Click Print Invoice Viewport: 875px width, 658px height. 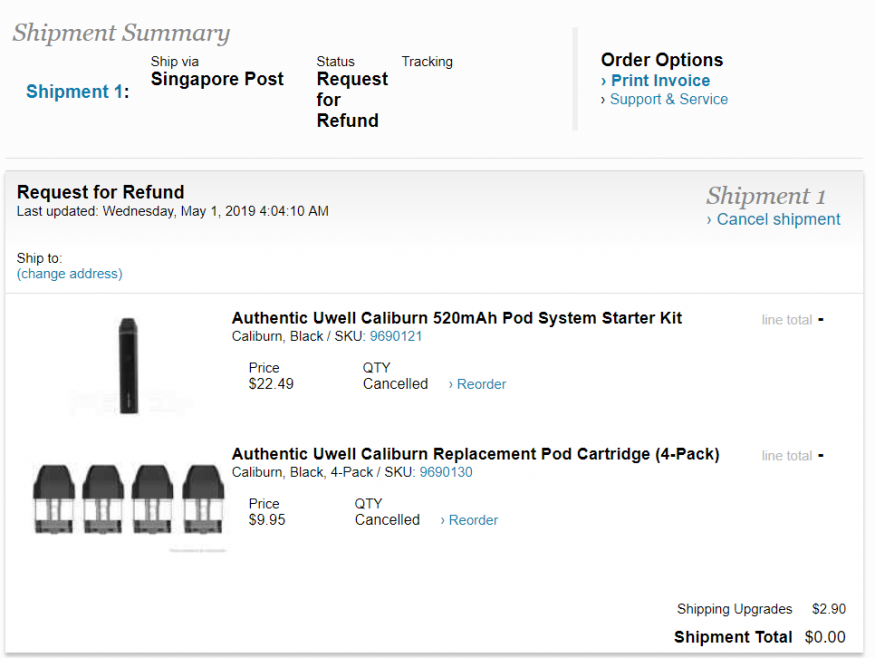[x=660, y=81]
